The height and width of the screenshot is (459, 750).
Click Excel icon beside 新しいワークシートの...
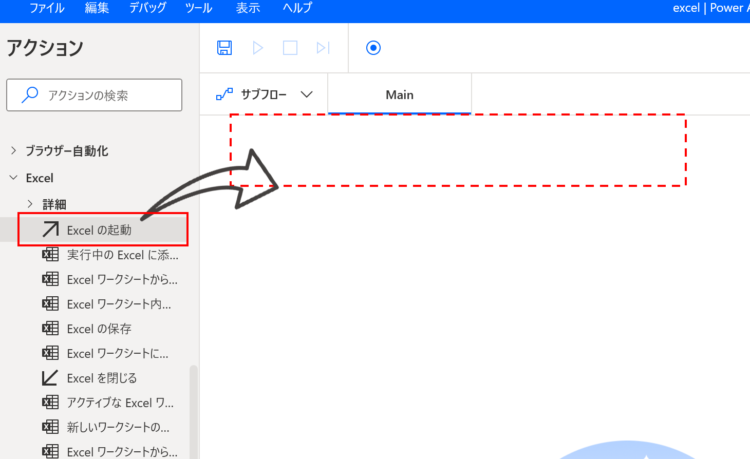(50, 427)
